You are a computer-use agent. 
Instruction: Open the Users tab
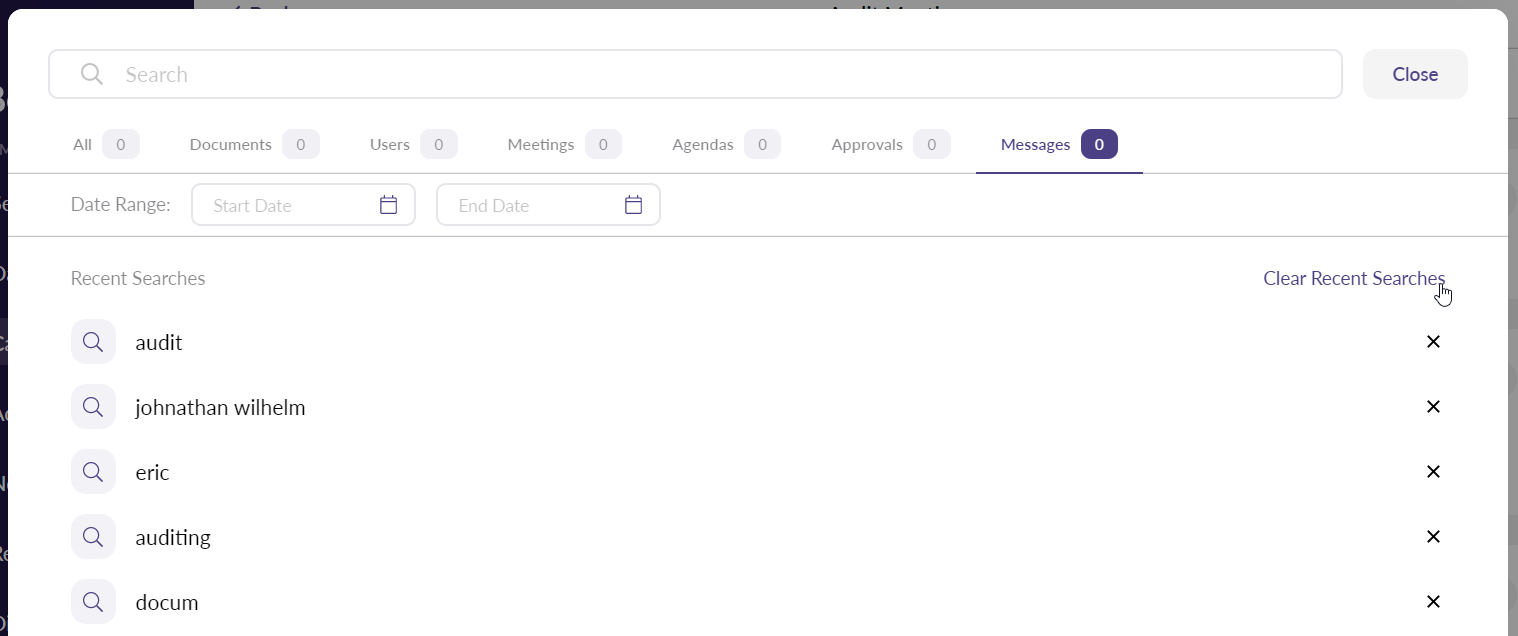[412, 145]
